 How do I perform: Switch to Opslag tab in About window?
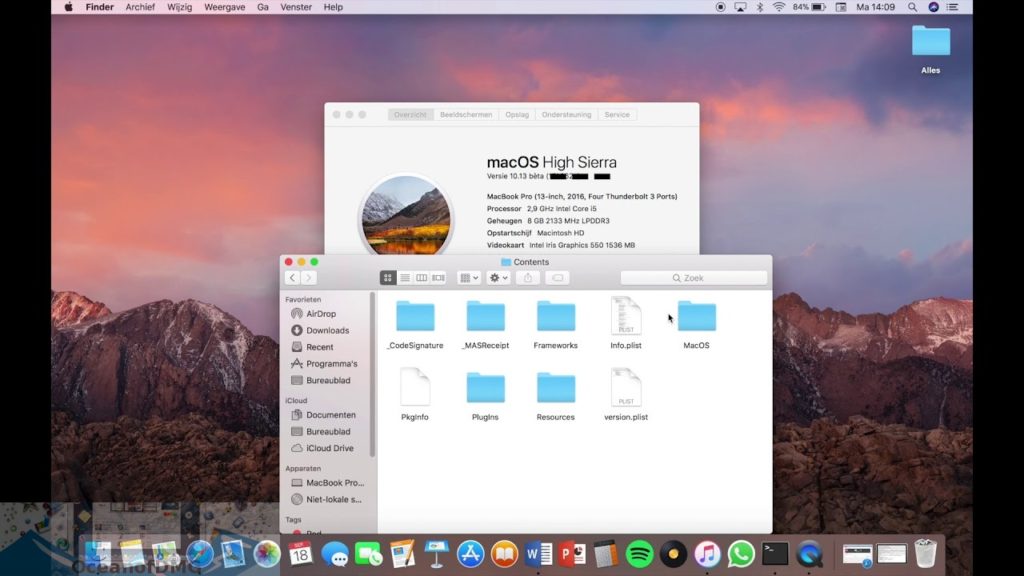(517, 114)
